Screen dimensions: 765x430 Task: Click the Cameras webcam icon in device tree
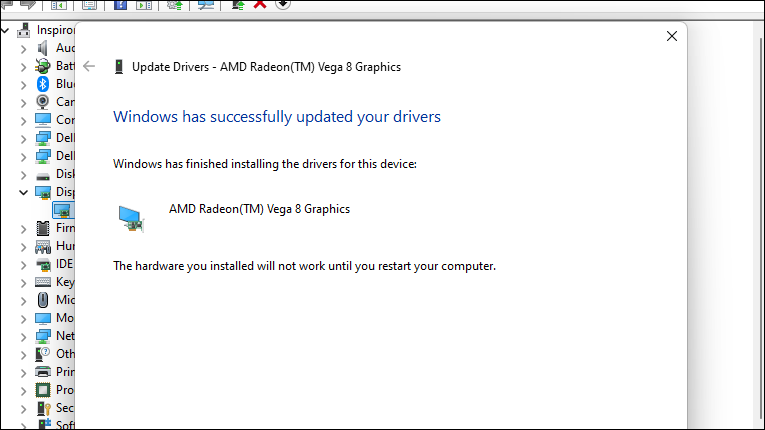43,102
